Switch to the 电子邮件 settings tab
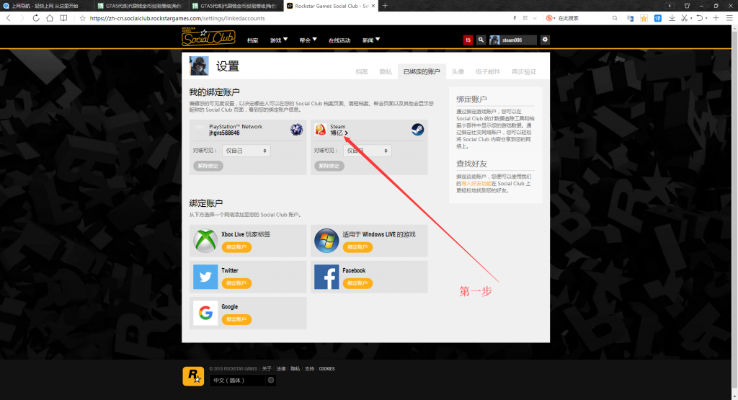 [x=487, y=72]
